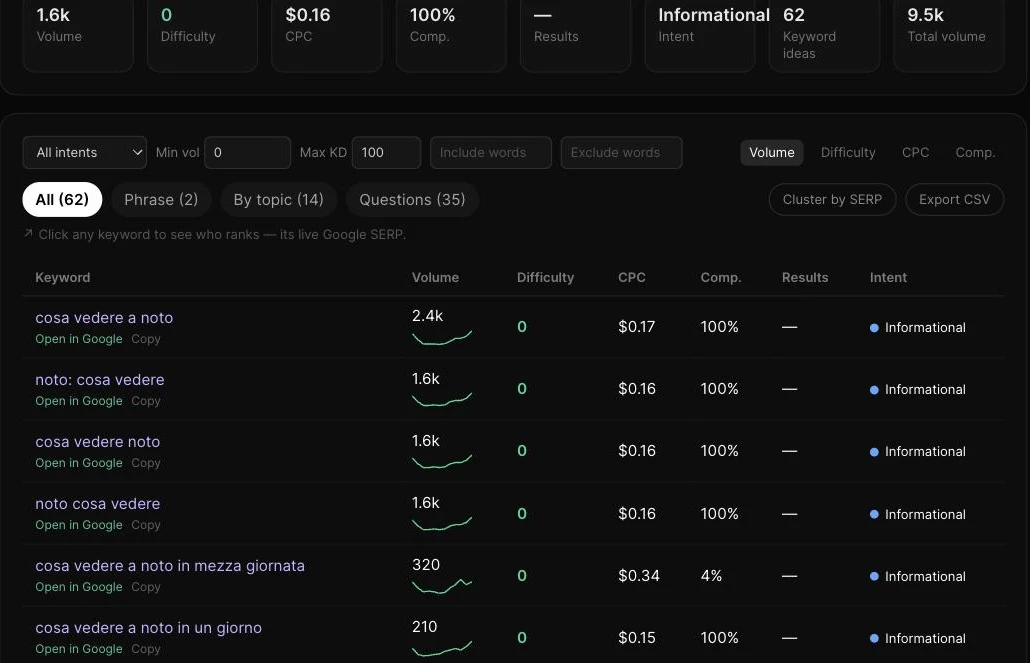Switch sorting to Comp.
The height and width of the screenshot is (663, 1030).
point(975,152)
